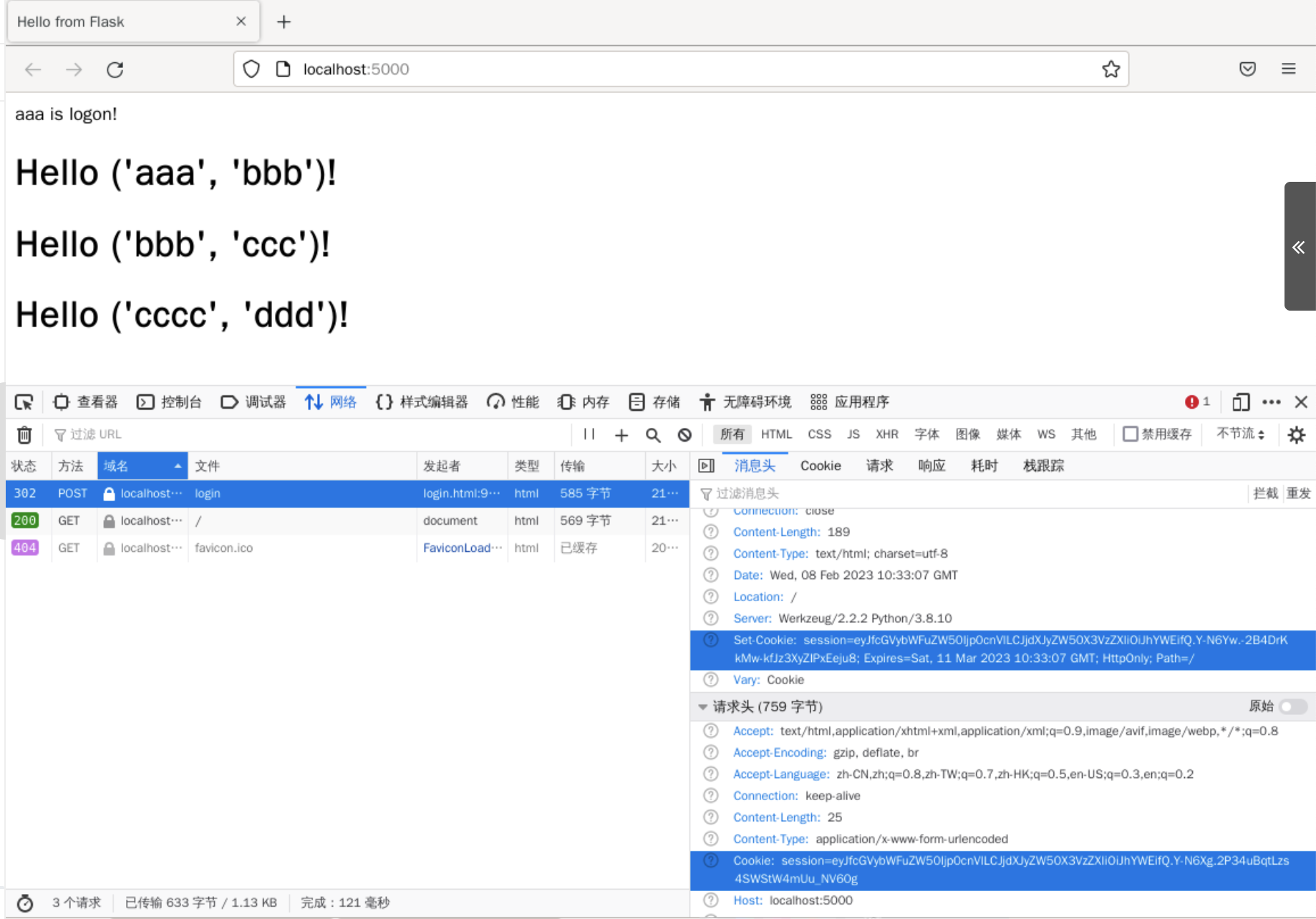The width and height of the screenshot is (1316, 919).
Task: Click the FaviconLoad initiator link
Action: 462,548
